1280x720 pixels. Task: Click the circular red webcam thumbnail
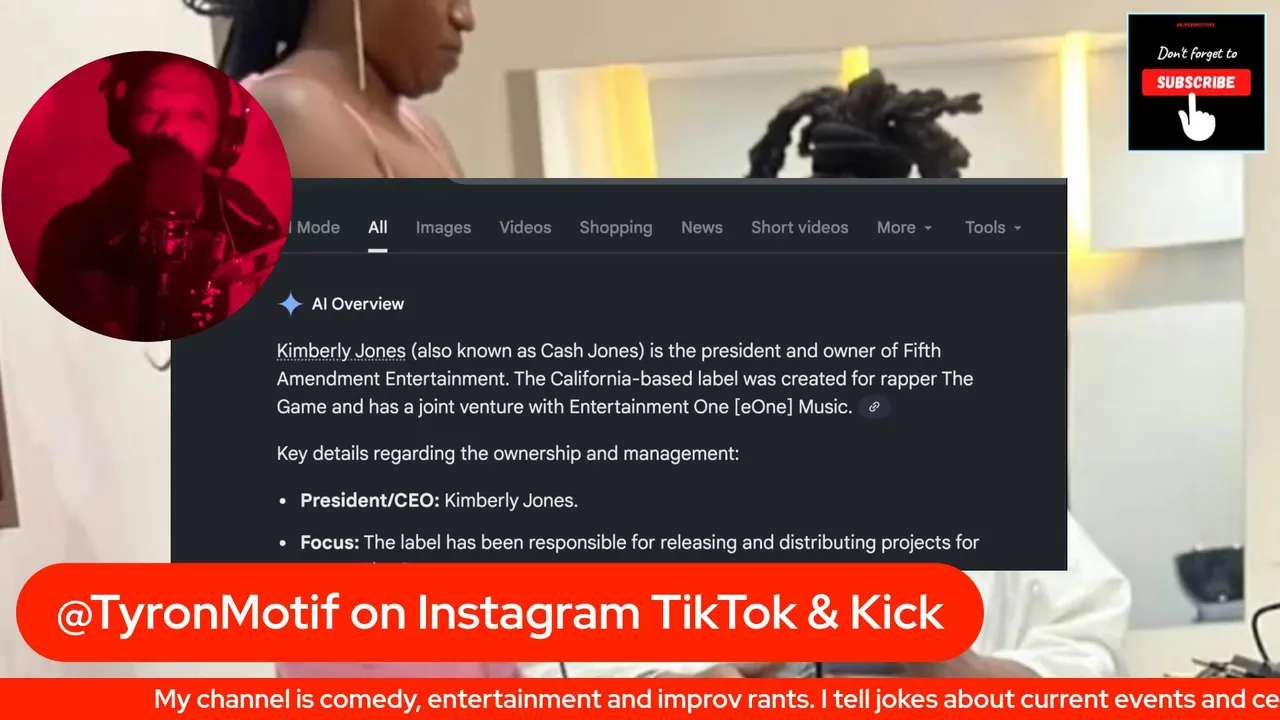(146, 196)
